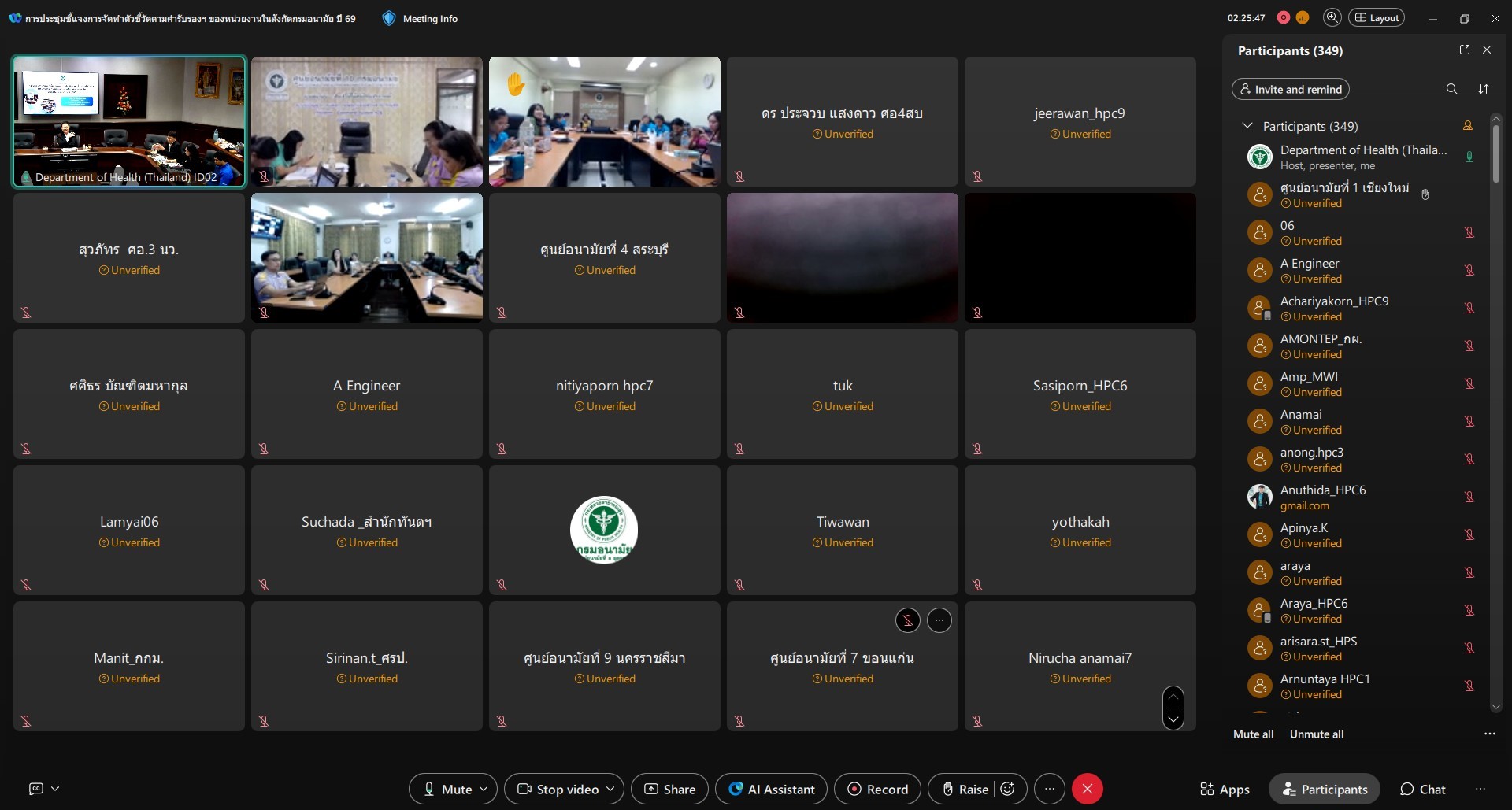The width and height of the screenshot is (1512, 810).
Task: Switch to the Chat panel
Action: click(x=1422, y=789)
